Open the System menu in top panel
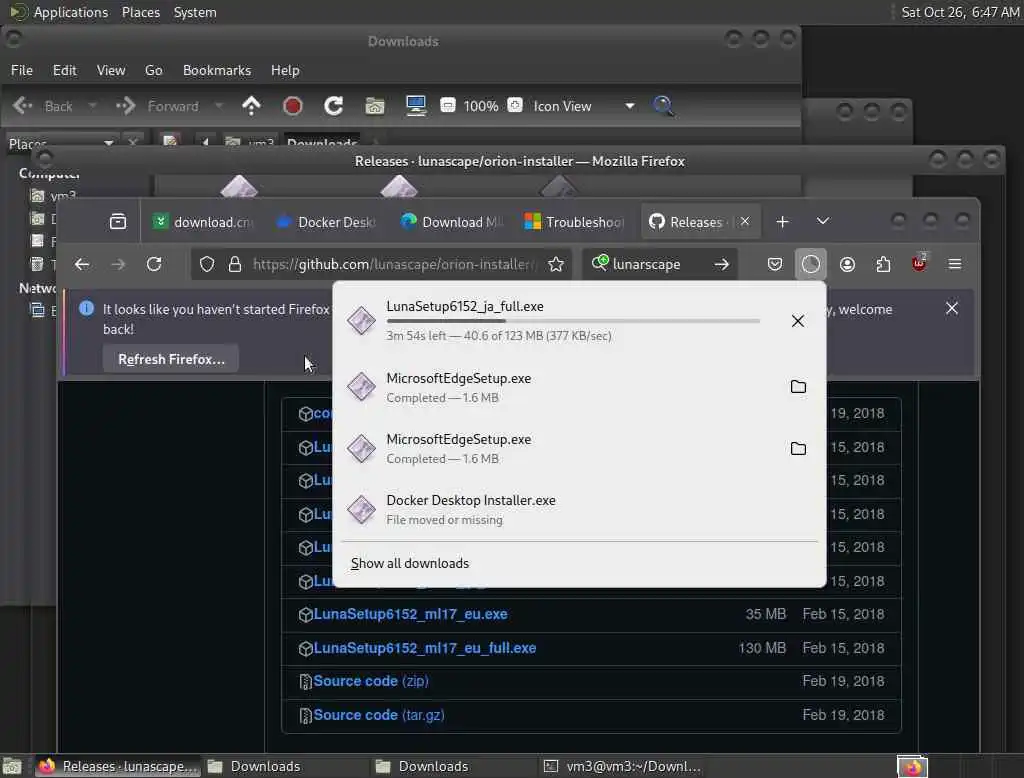1024x778 pixels. (195, 12)
